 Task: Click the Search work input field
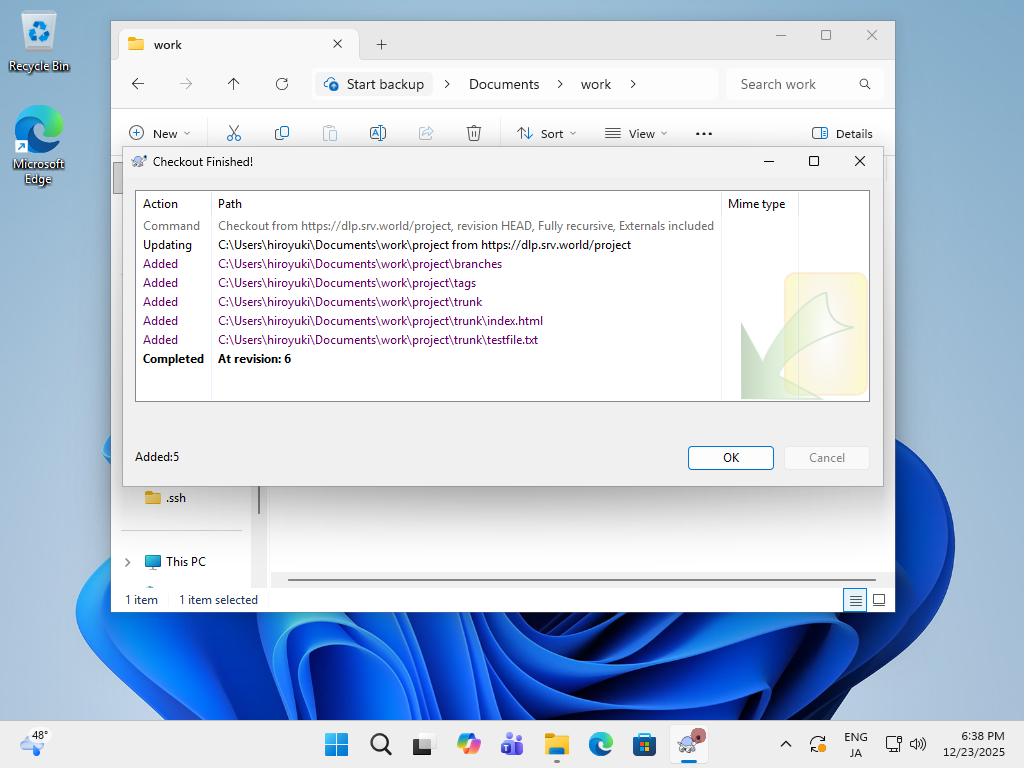coord(795,84)
